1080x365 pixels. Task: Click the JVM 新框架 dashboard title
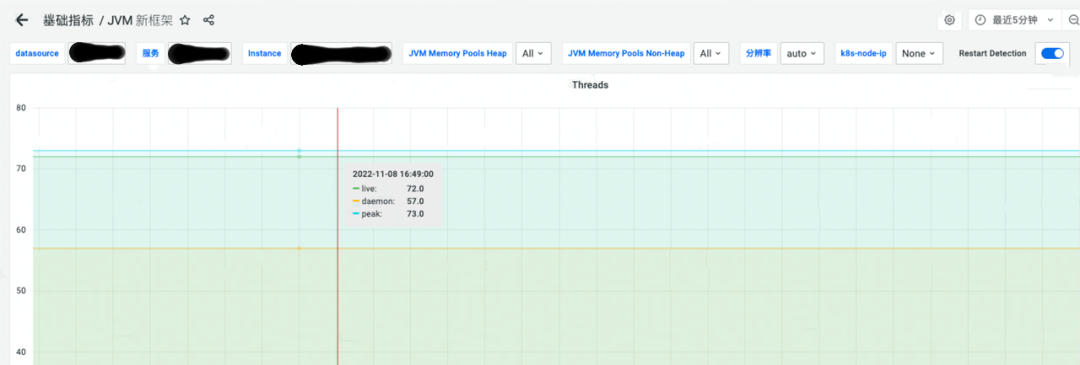pos(140,20)
